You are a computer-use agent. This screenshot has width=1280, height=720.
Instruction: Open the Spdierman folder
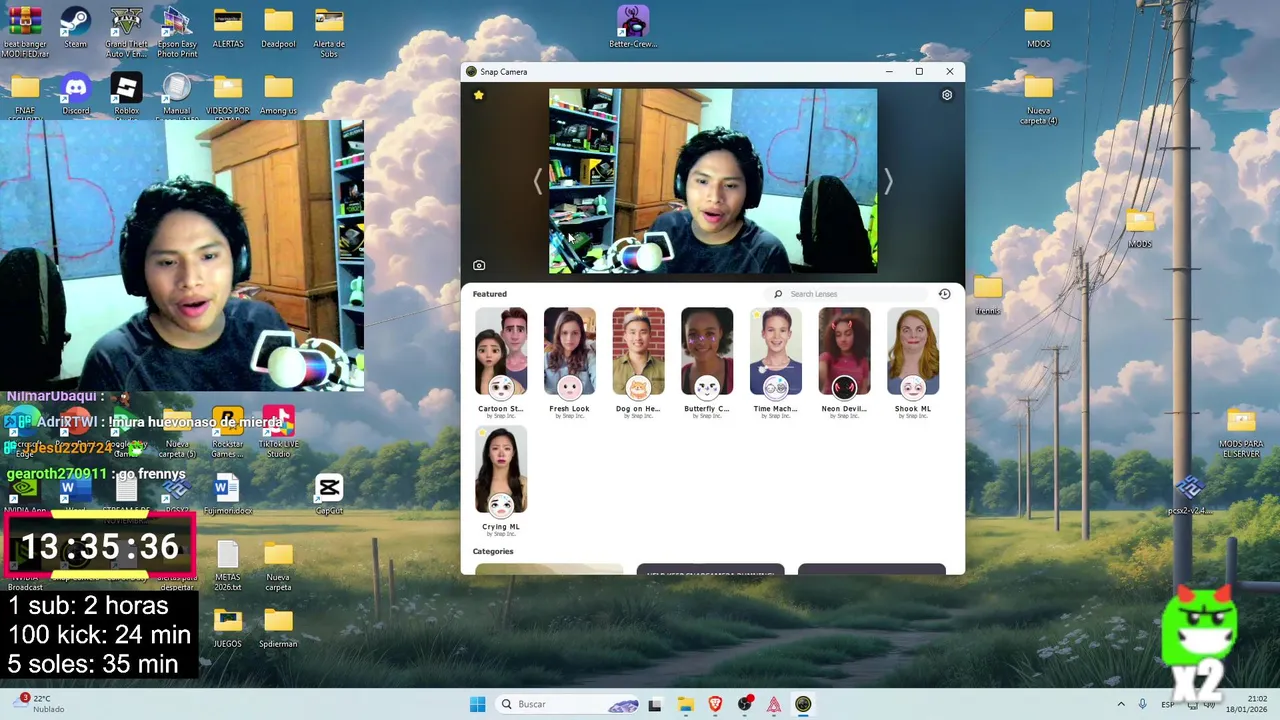pyautogui.click(x=278, y=628)
